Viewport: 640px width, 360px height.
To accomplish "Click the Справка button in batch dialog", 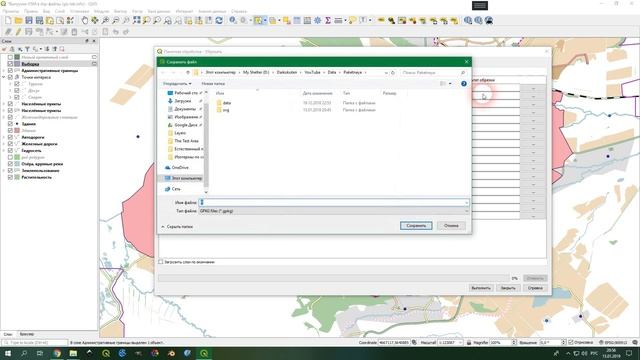I will (535, 288).
